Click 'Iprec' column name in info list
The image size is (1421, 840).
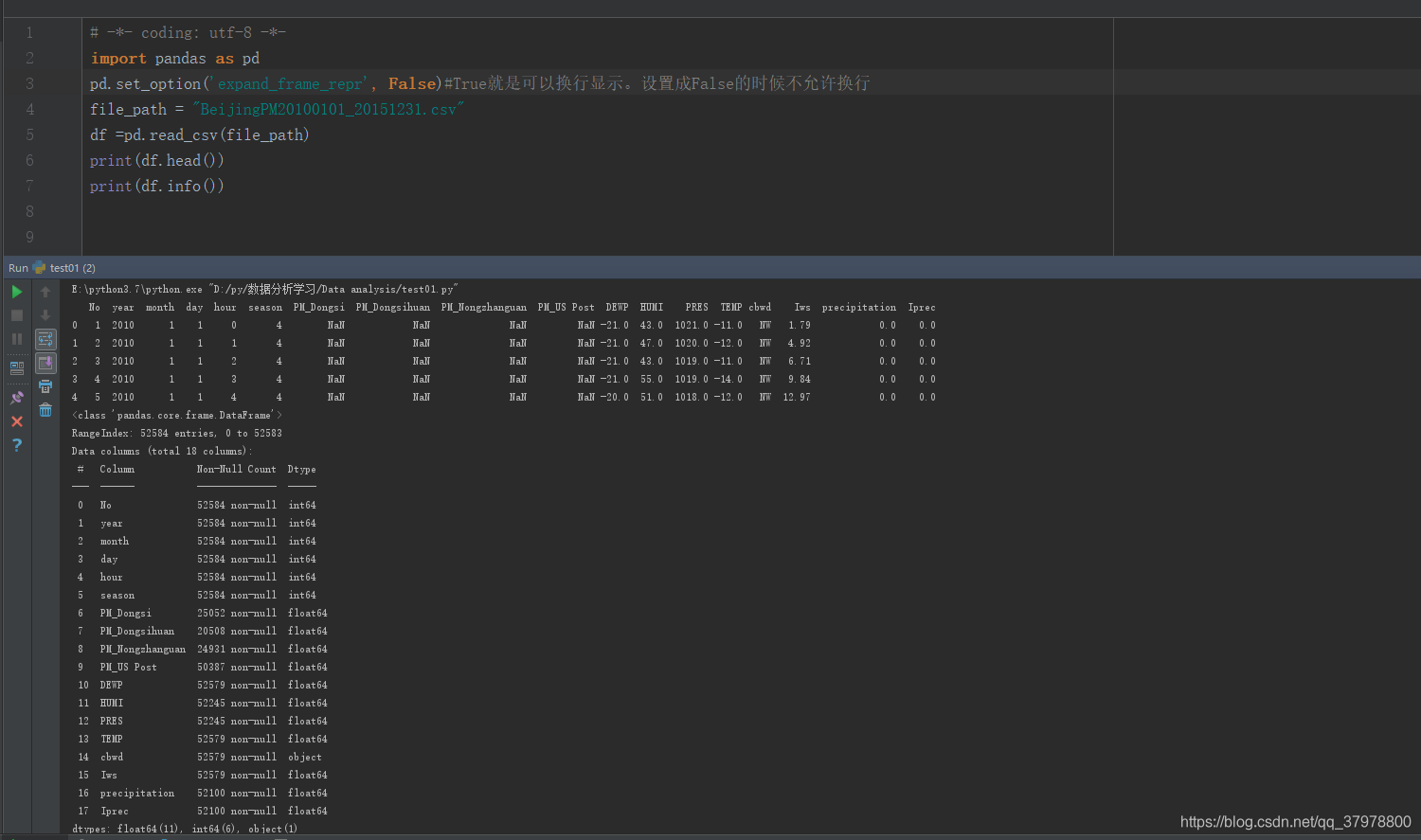point(115,812)
